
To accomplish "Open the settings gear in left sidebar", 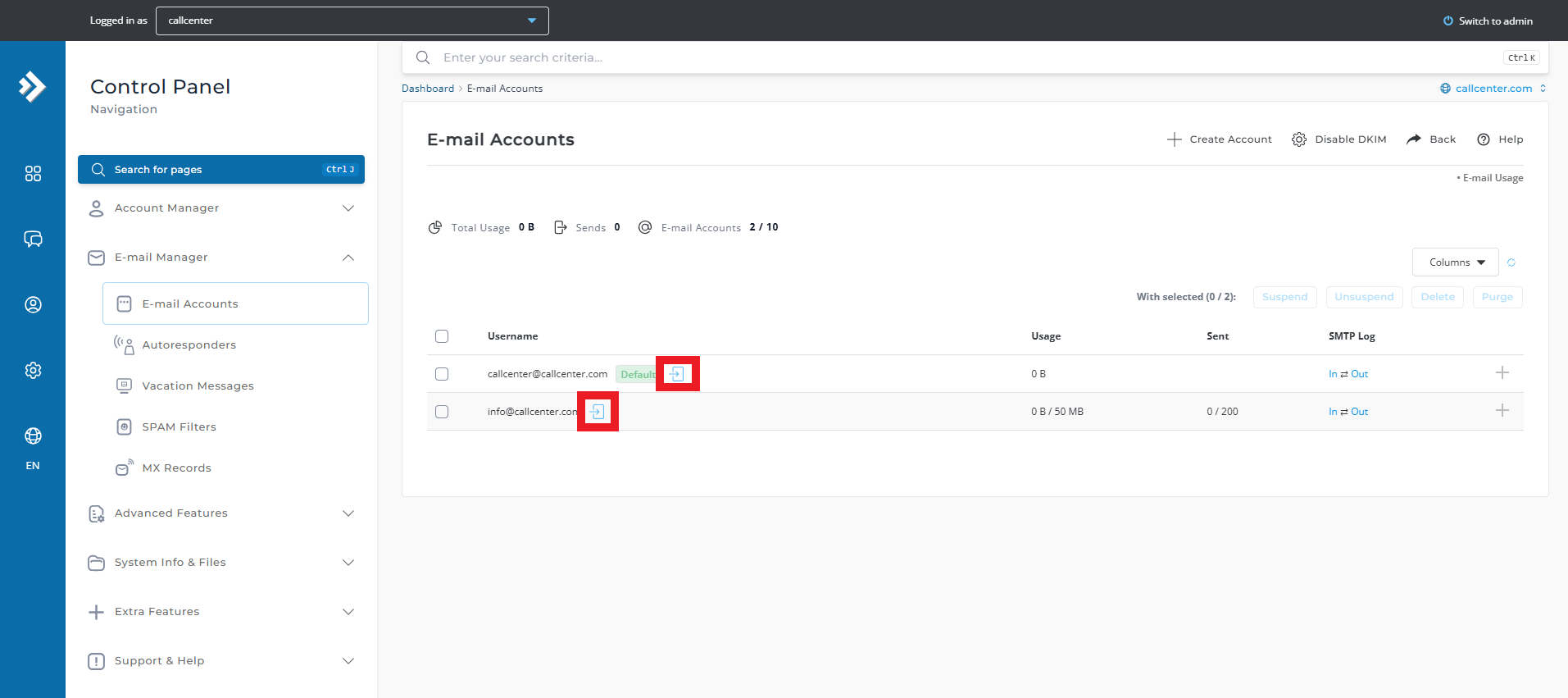I will 33,371.
